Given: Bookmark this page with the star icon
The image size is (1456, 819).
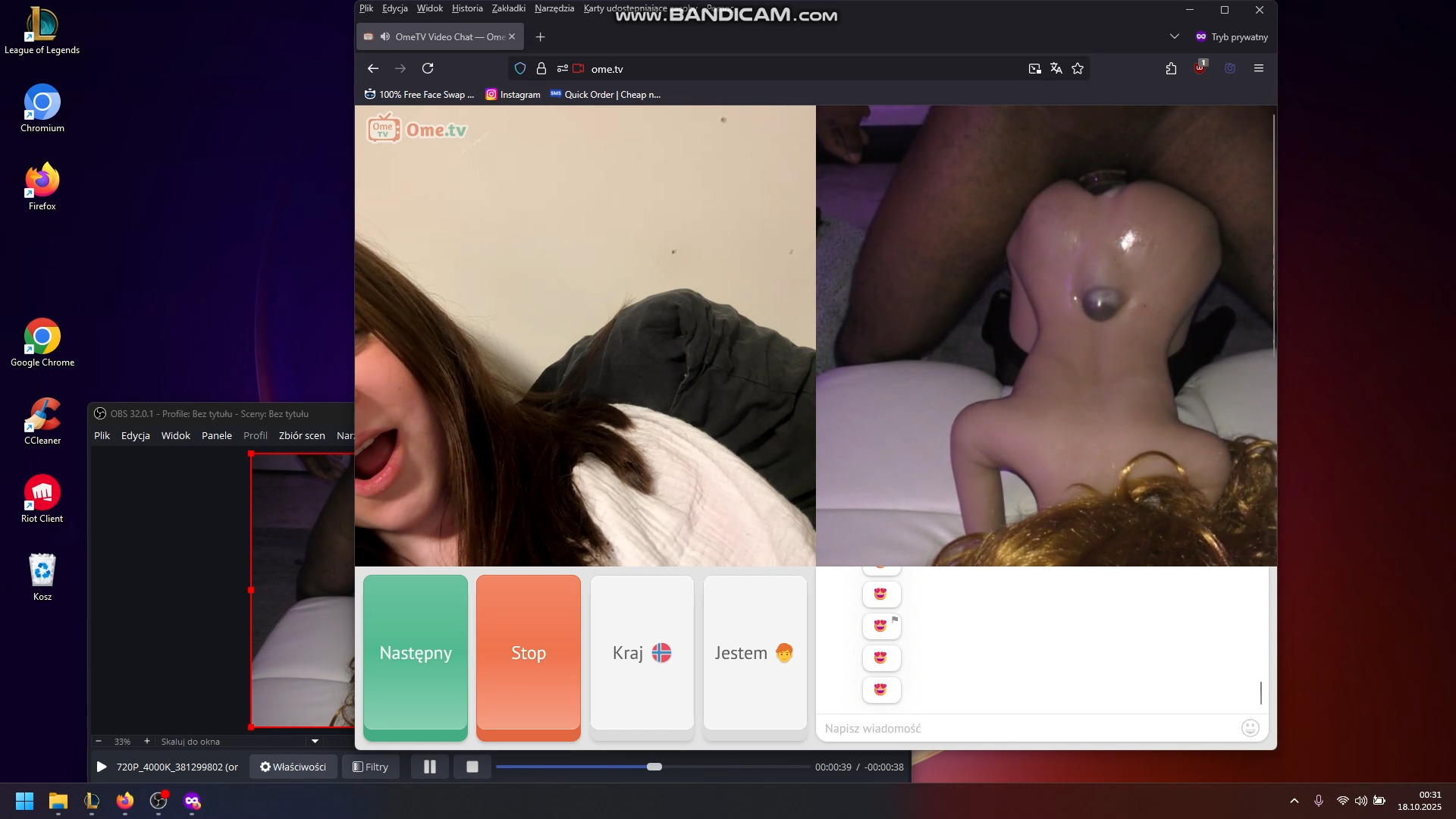Looking at the screenshot, I should tap(1078, 68).
